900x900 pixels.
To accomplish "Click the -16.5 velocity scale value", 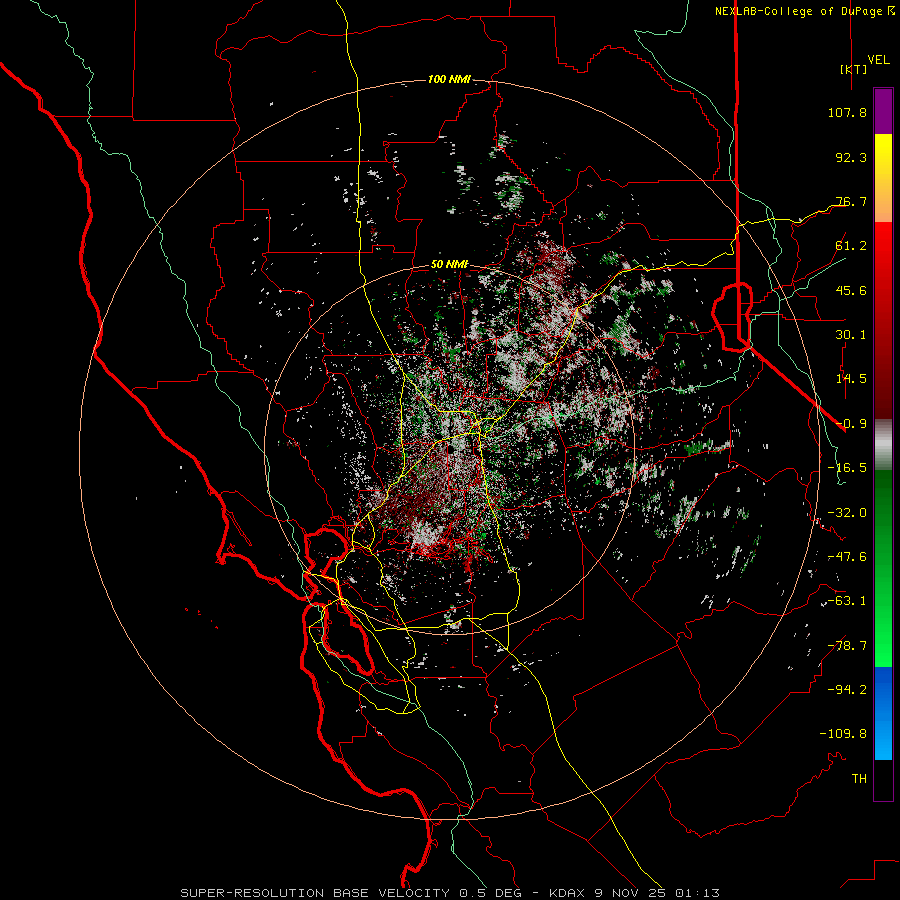I will point(847,468).
